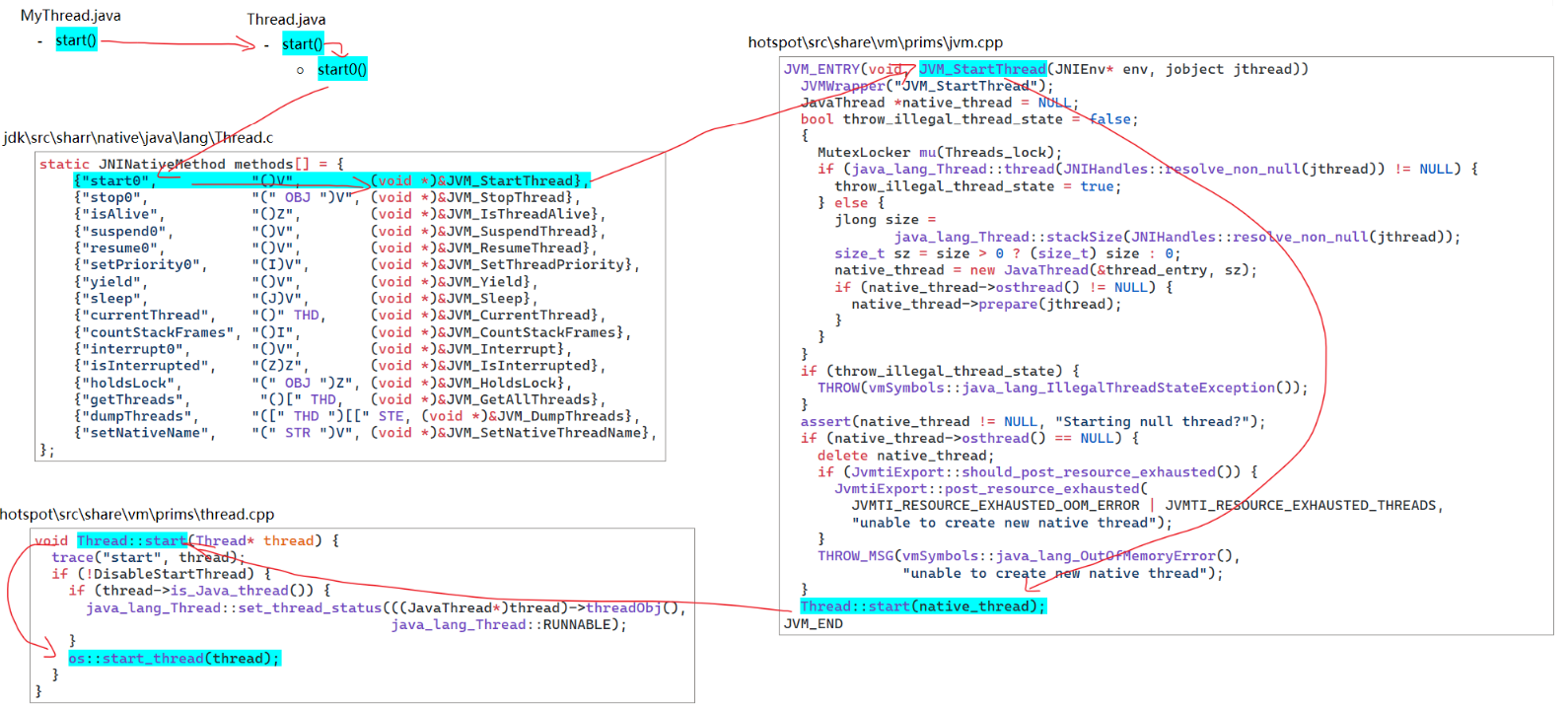This screenshot has height=710, width=1568.
Task: Click &JVM_SetThreadPriority function pointer
Action: tap(535, 264)
